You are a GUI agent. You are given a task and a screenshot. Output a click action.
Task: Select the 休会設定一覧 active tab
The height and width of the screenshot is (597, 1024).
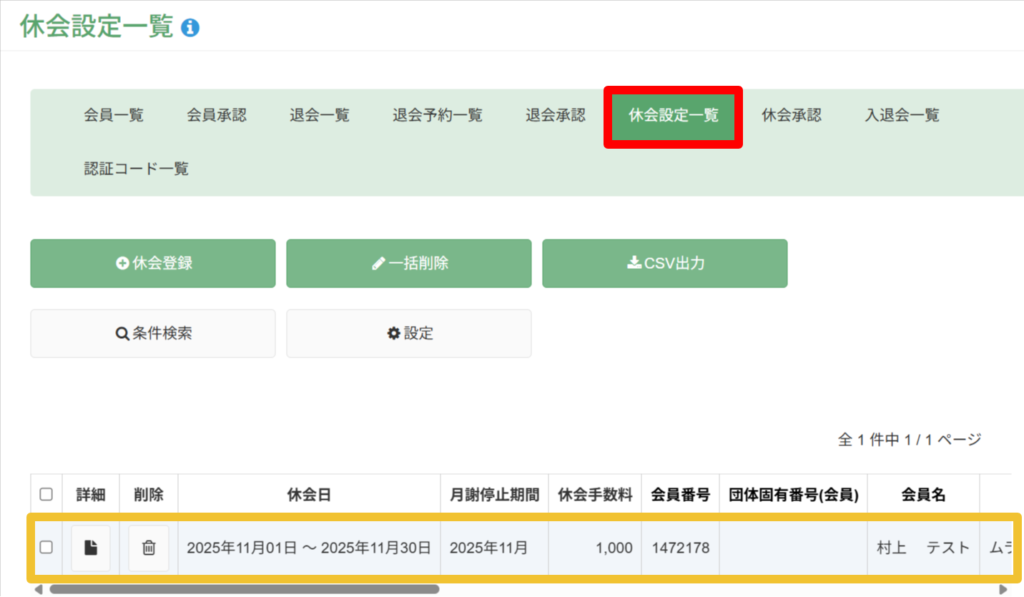click(673, 115)
